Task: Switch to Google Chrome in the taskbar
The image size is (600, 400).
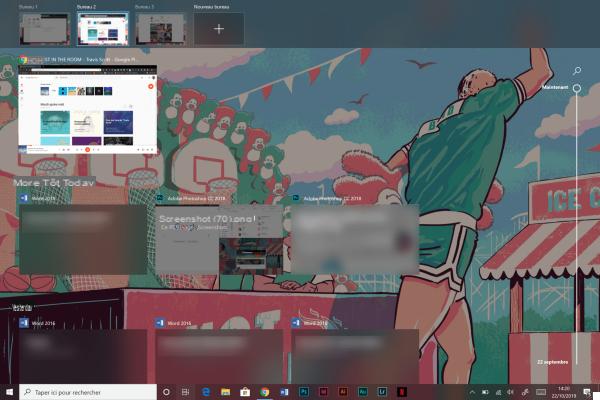Action: tap(264, 392)
